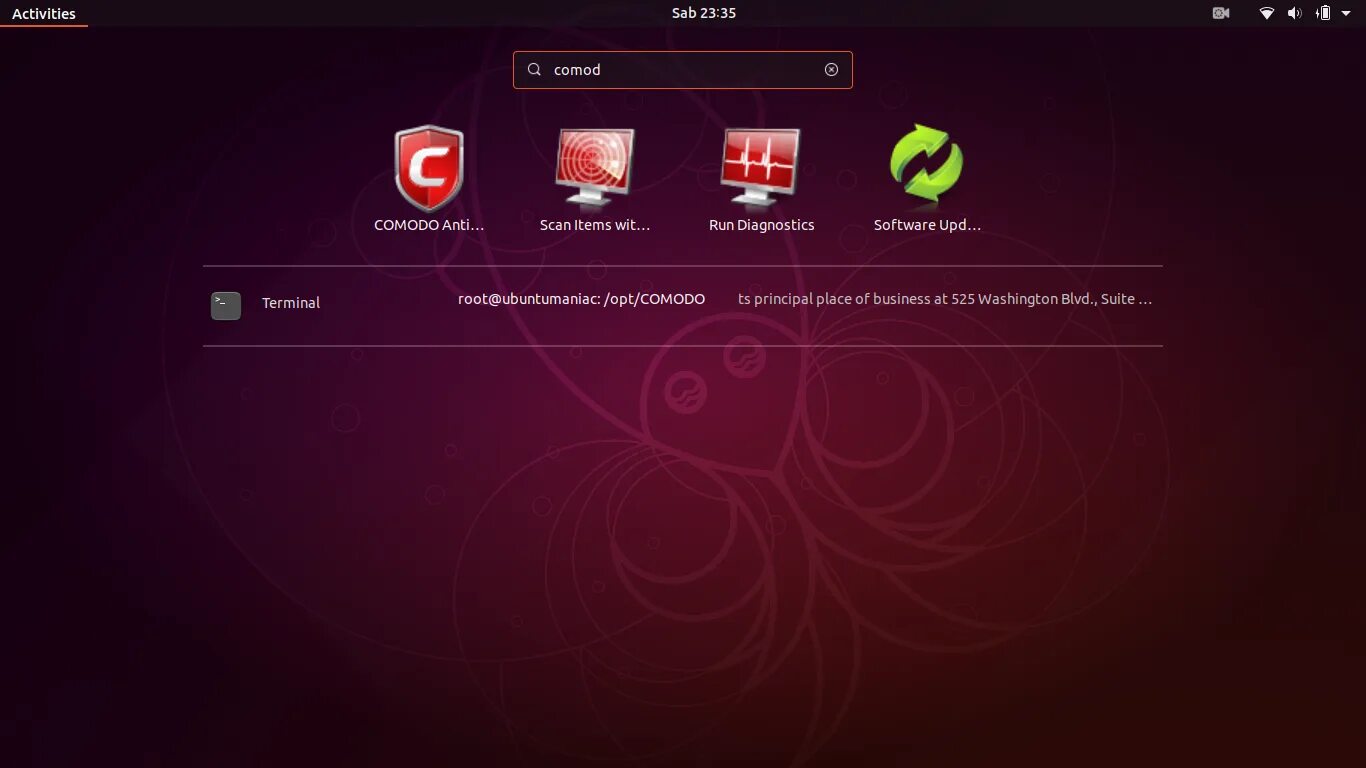Click inside the search field containing 'comod'
This screenshot has height=768, width=1366.
pos(683,70)
